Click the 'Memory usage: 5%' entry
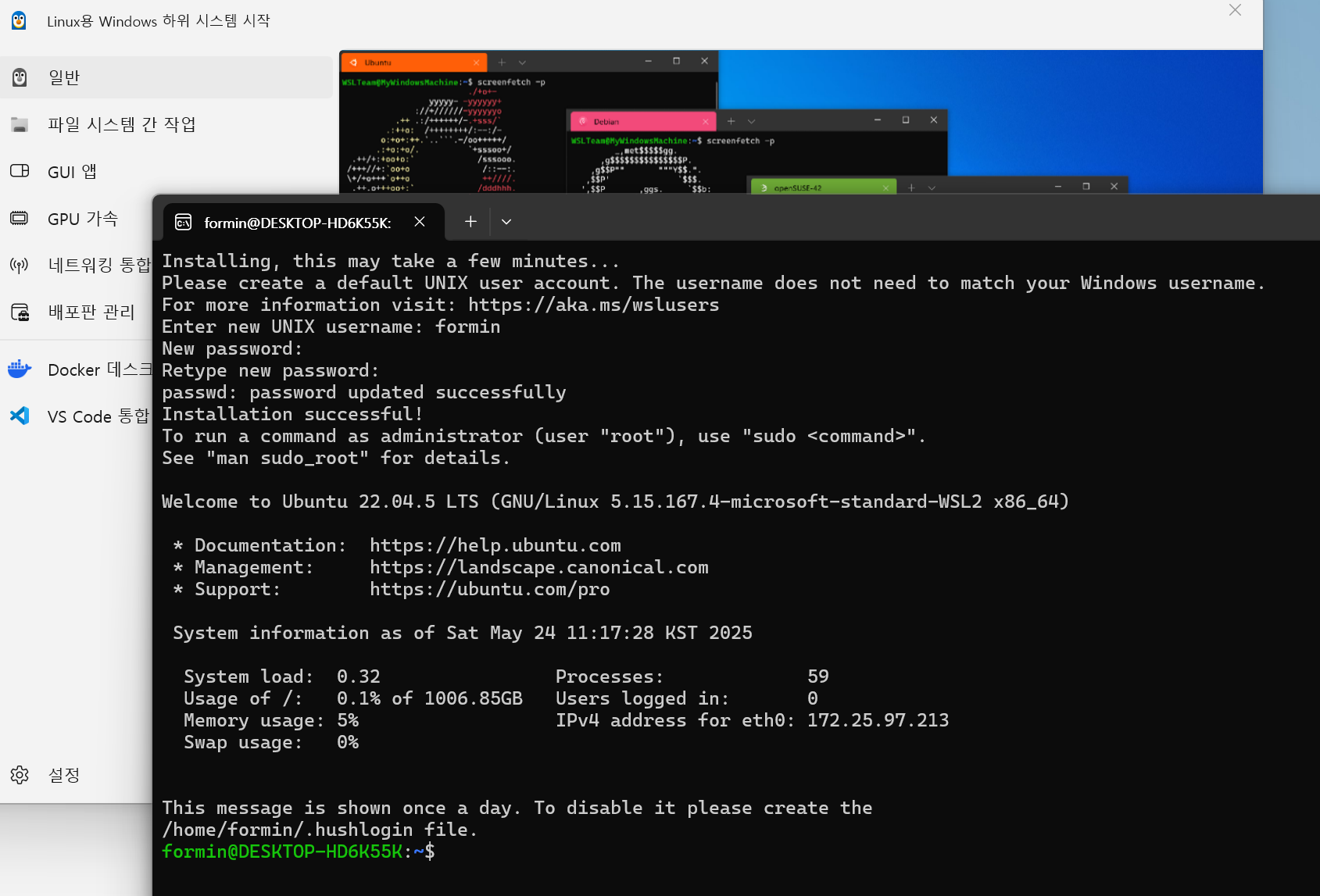This screenshot has height=896, width=1320. coord(271,720)
